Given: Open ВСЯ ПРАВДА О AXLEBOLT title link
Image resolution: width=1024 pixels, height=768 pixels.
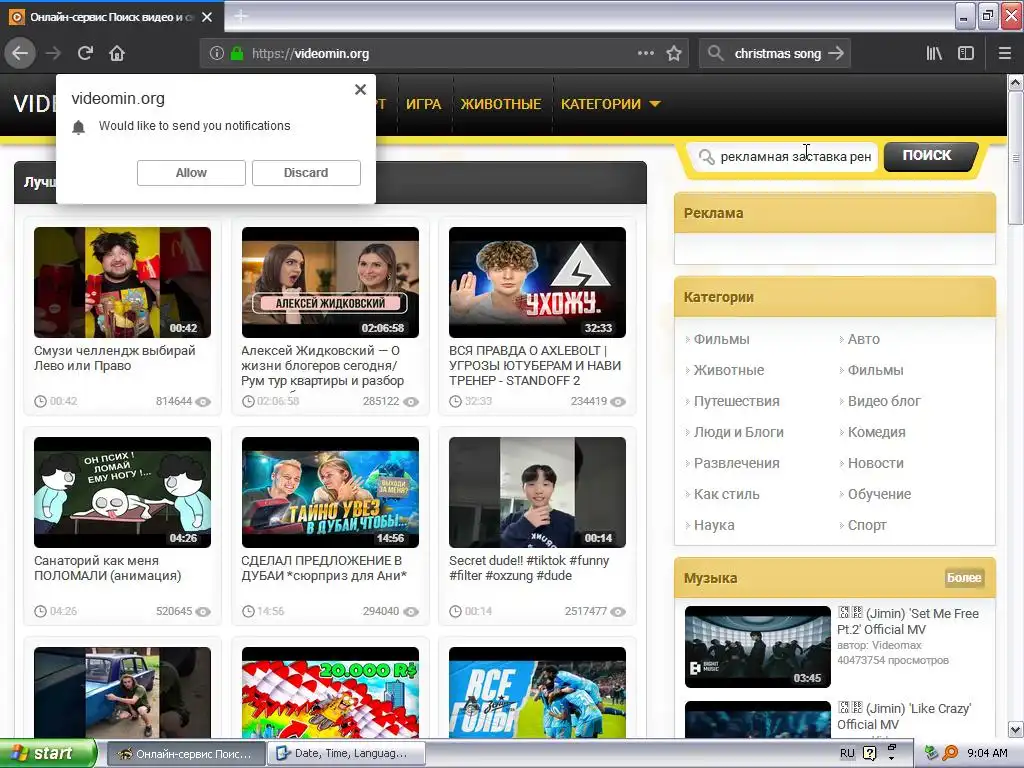Looking at the screenshot, I should [535, 366].
